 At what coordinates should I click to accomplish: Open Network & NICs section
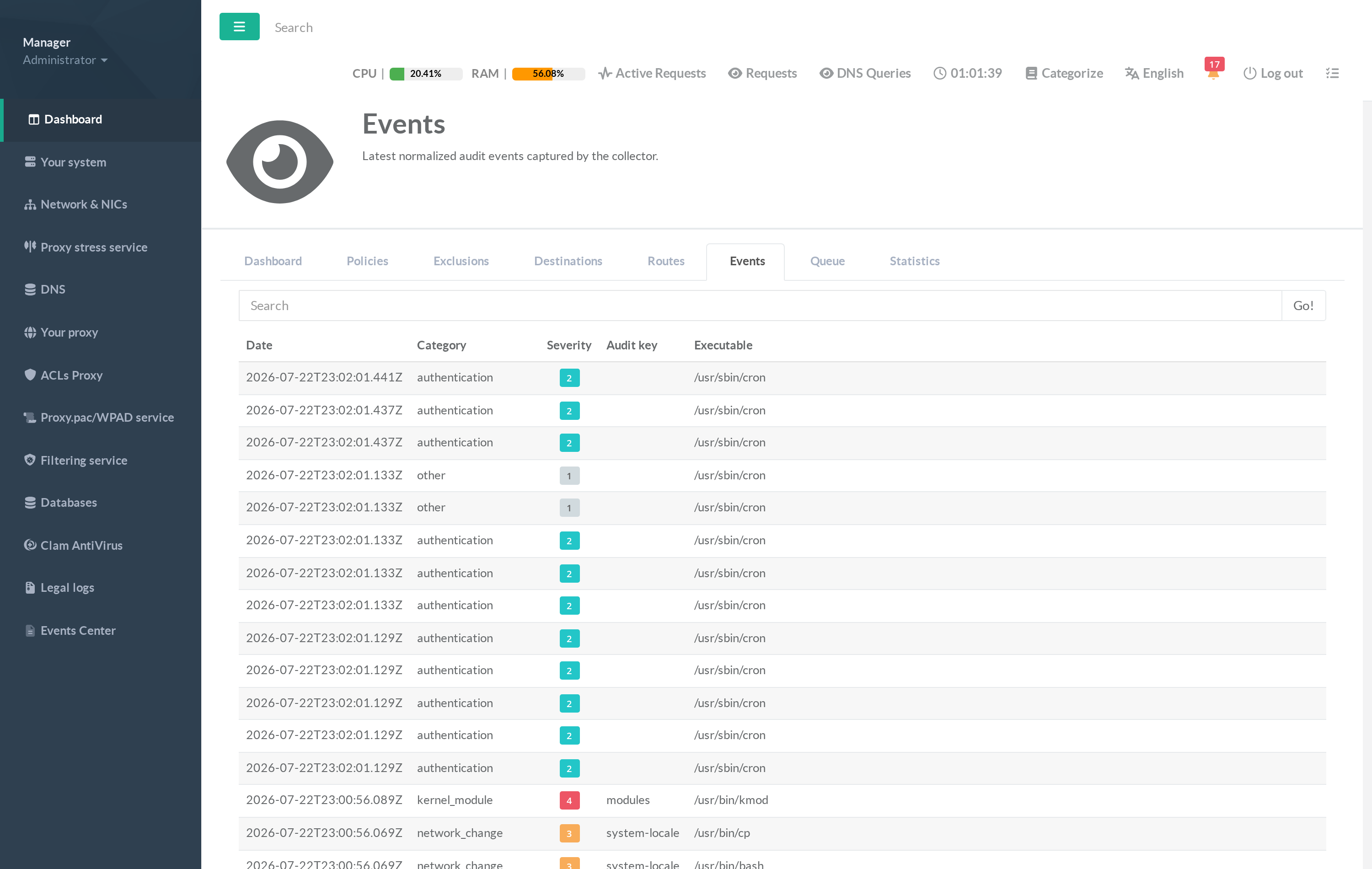click(101, 204)
